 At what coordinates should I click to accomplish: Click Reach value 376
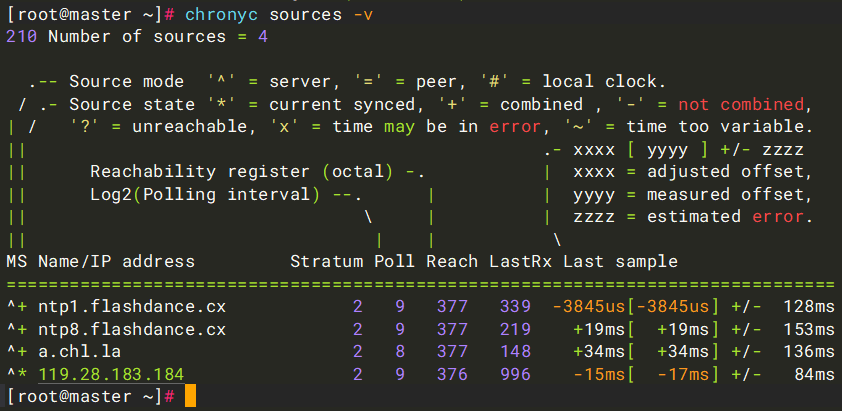452,374
